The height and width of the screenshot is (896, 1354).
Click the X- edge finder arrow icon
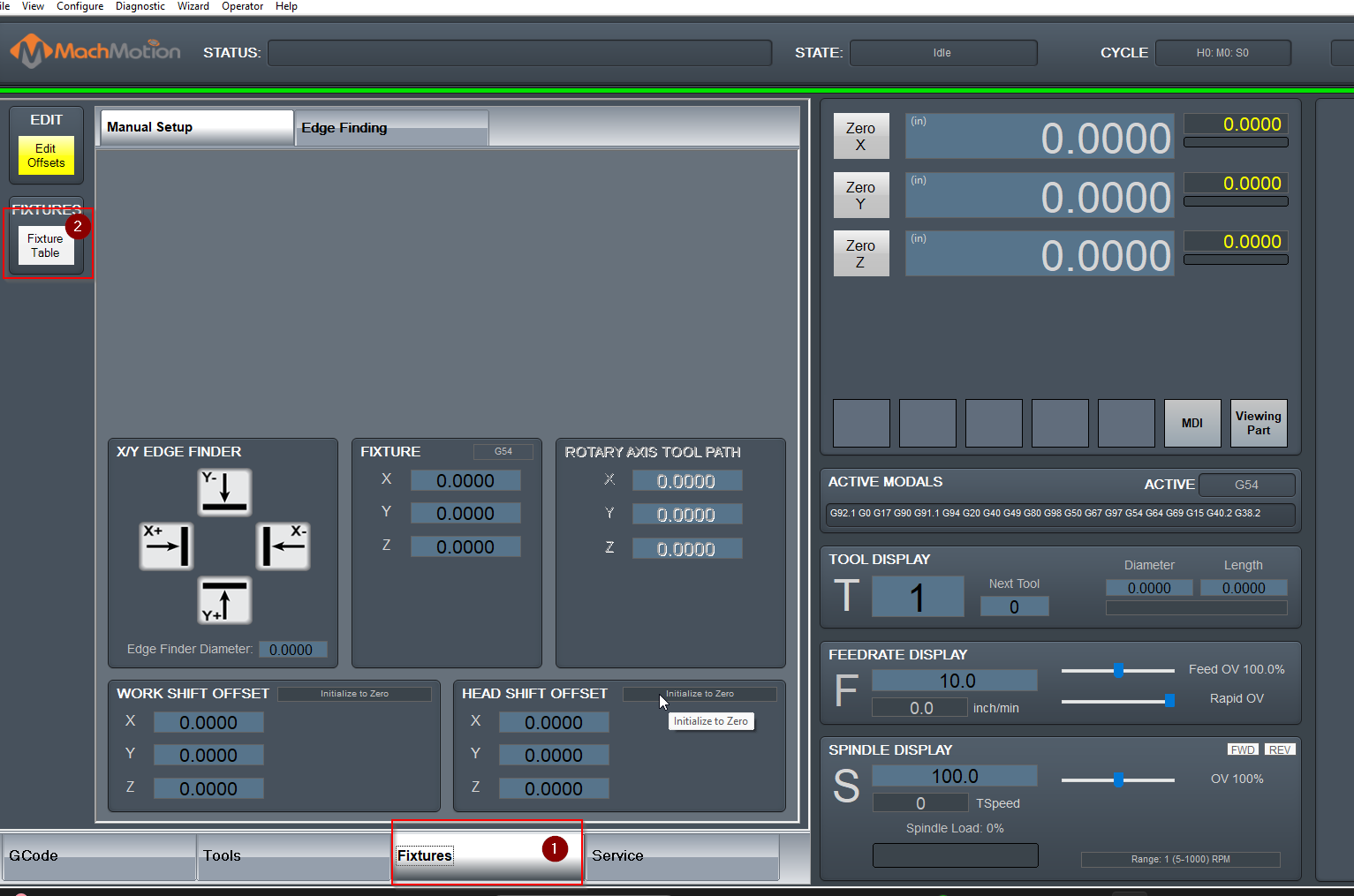[283, 546]
